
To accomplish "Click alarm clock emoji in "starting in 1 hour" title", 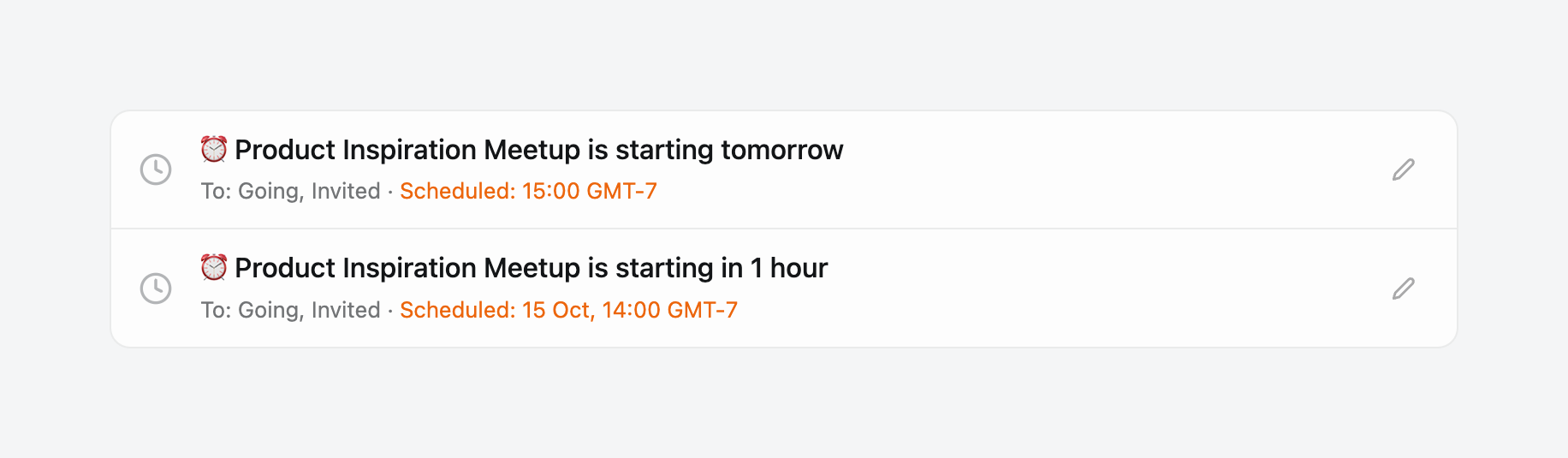I will [214, 267].
